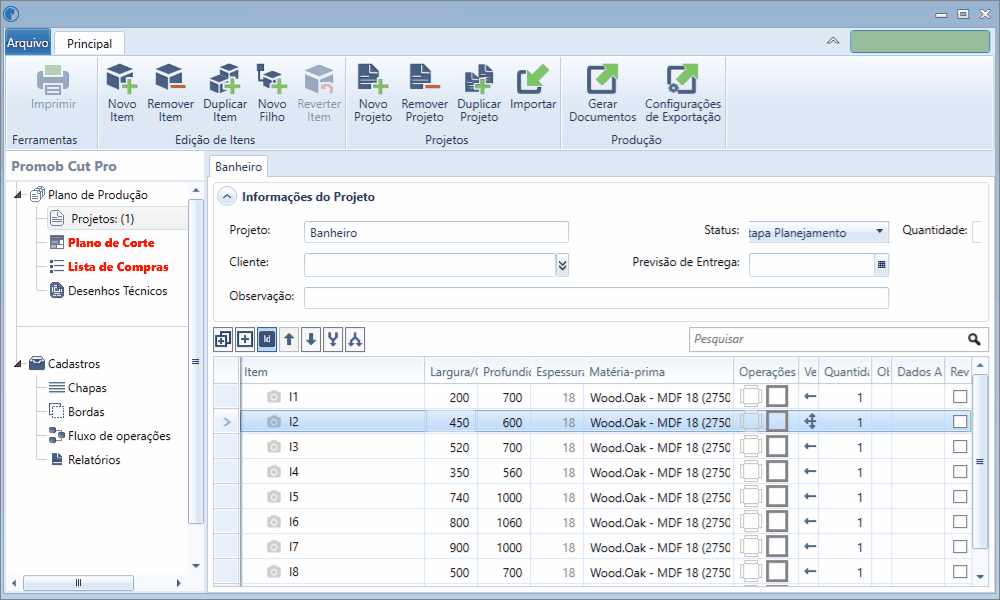Open Lista de Compras
Viewport: 1000px width, 600px height.
pyautogui.click(x=118, y=267)
